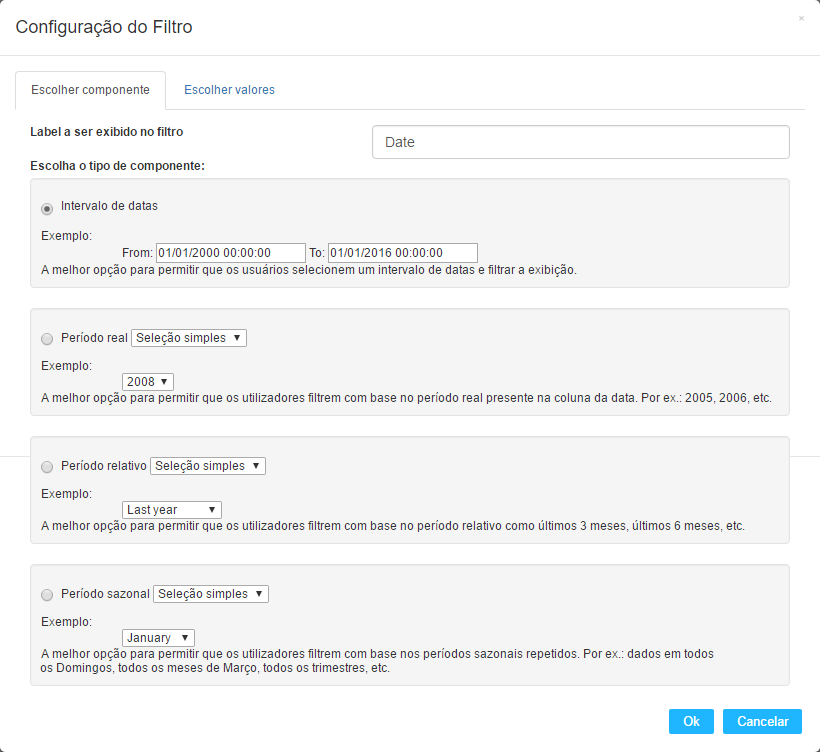Screen dimensions: 820x752
Task: Focus the filter label field containing Date
Action: [x=580, y=142]
